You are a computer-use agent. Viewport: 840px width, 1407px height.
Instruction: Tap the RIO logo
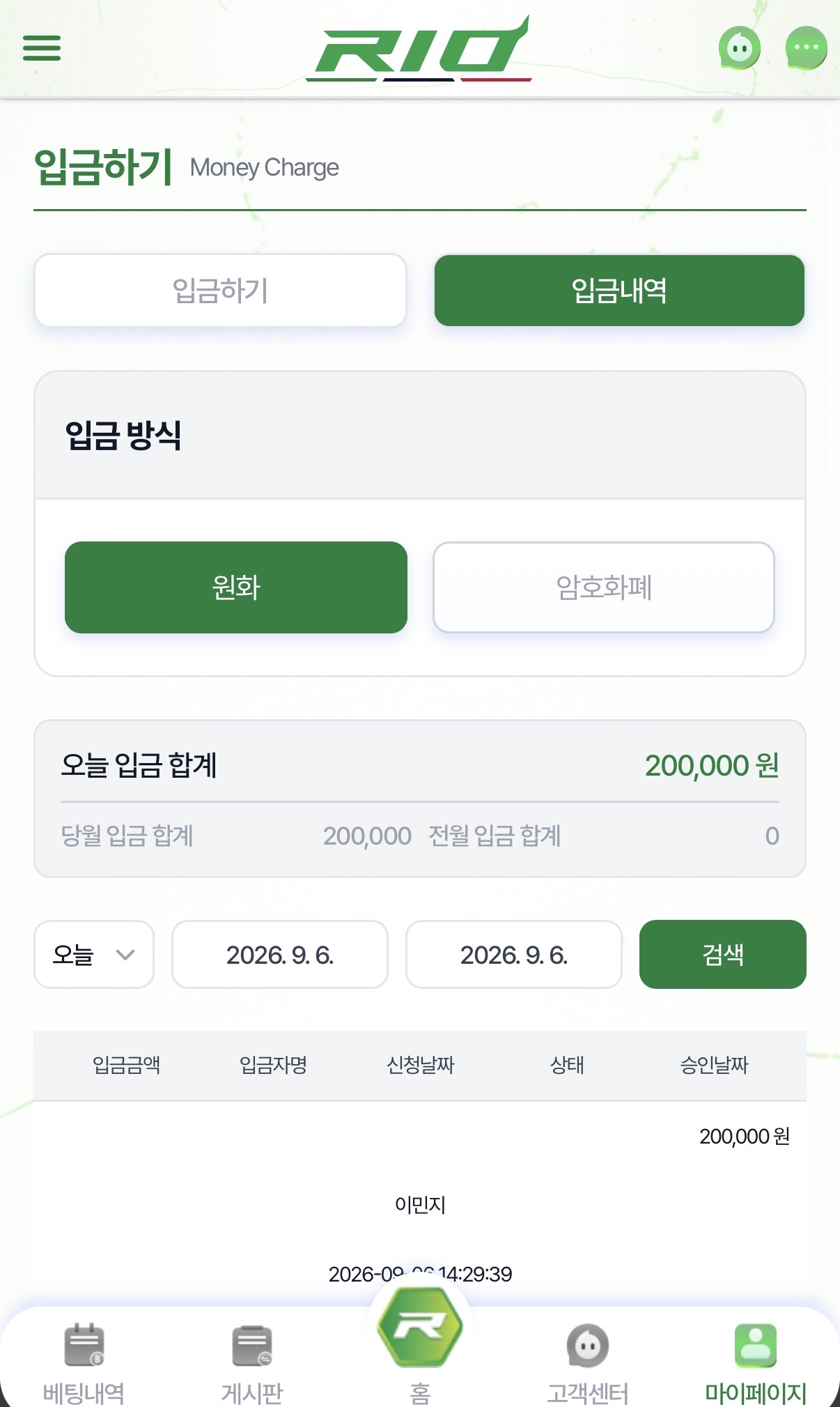click(x=419, y=49)
